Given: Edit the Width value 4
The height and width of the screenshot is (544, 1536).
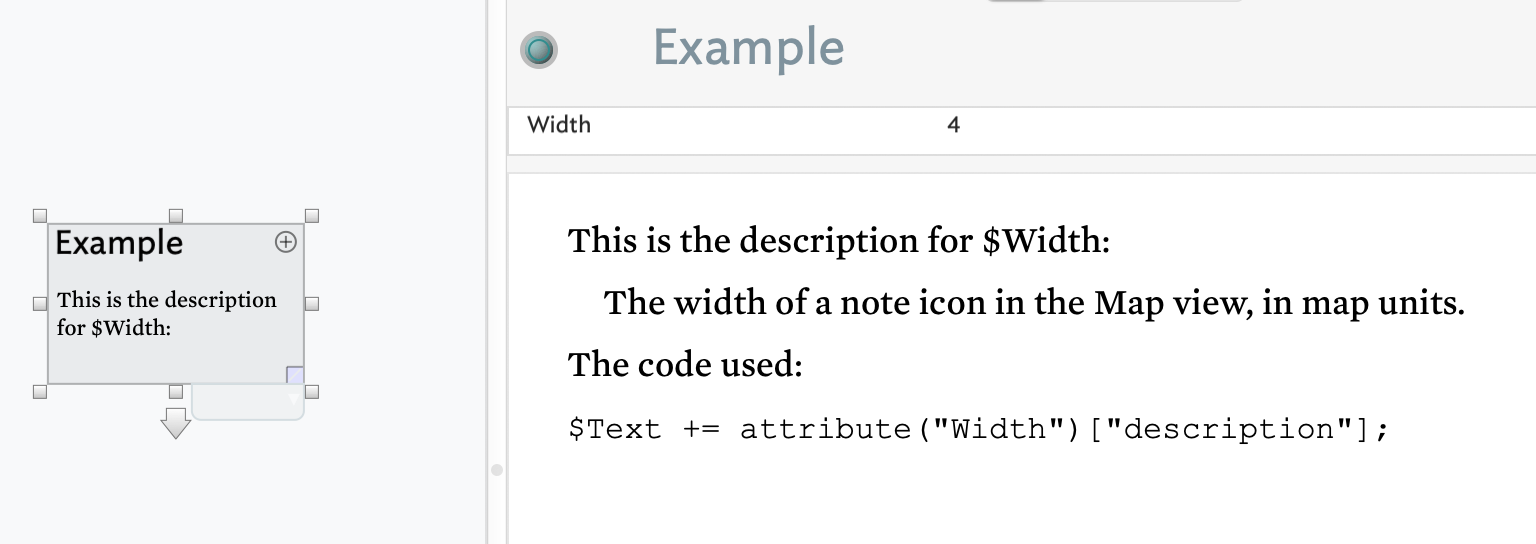Looking at the screenshot, I should coord(953,125).
